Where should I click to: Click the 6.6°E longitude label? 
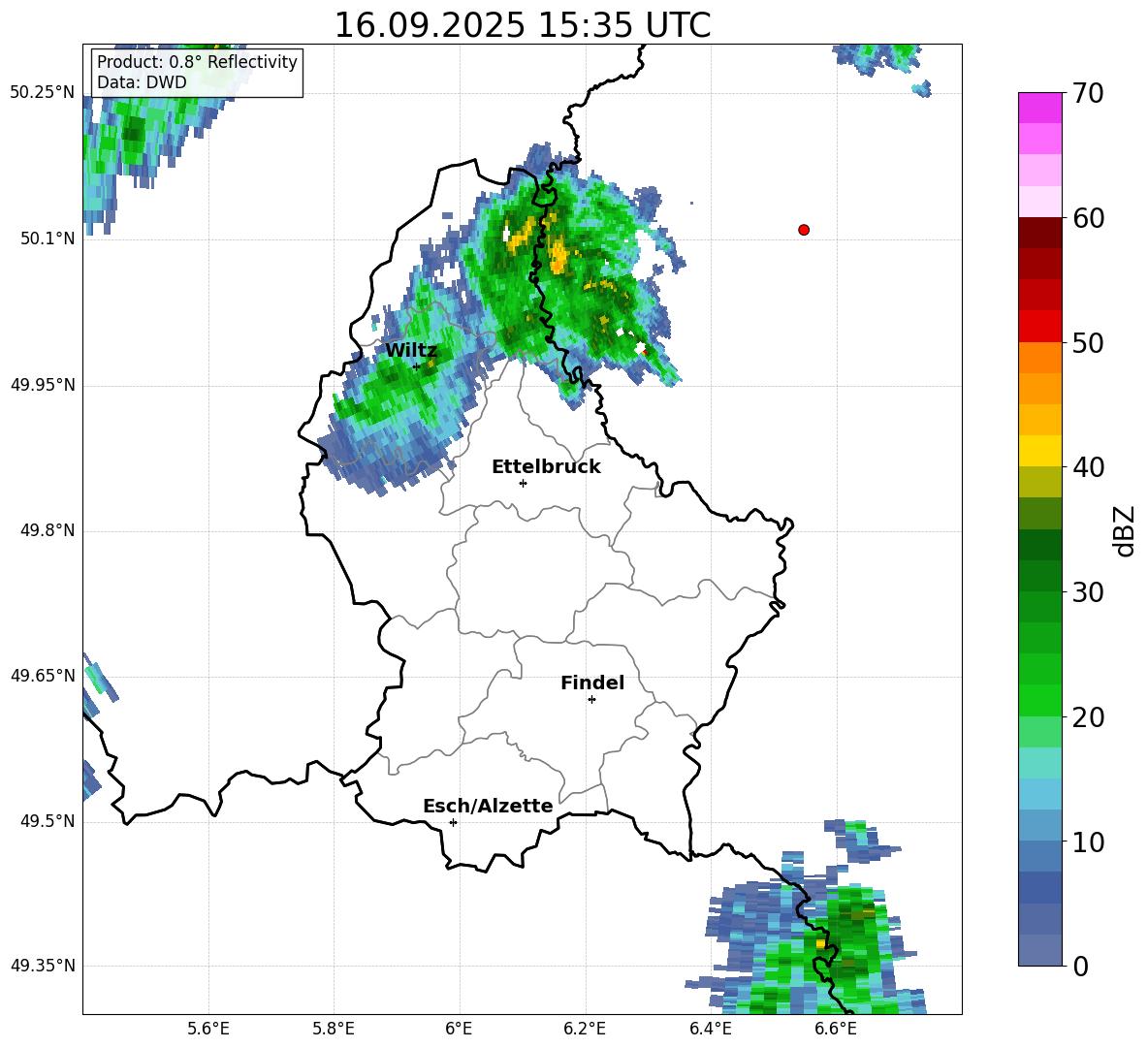coord(836,1029)
